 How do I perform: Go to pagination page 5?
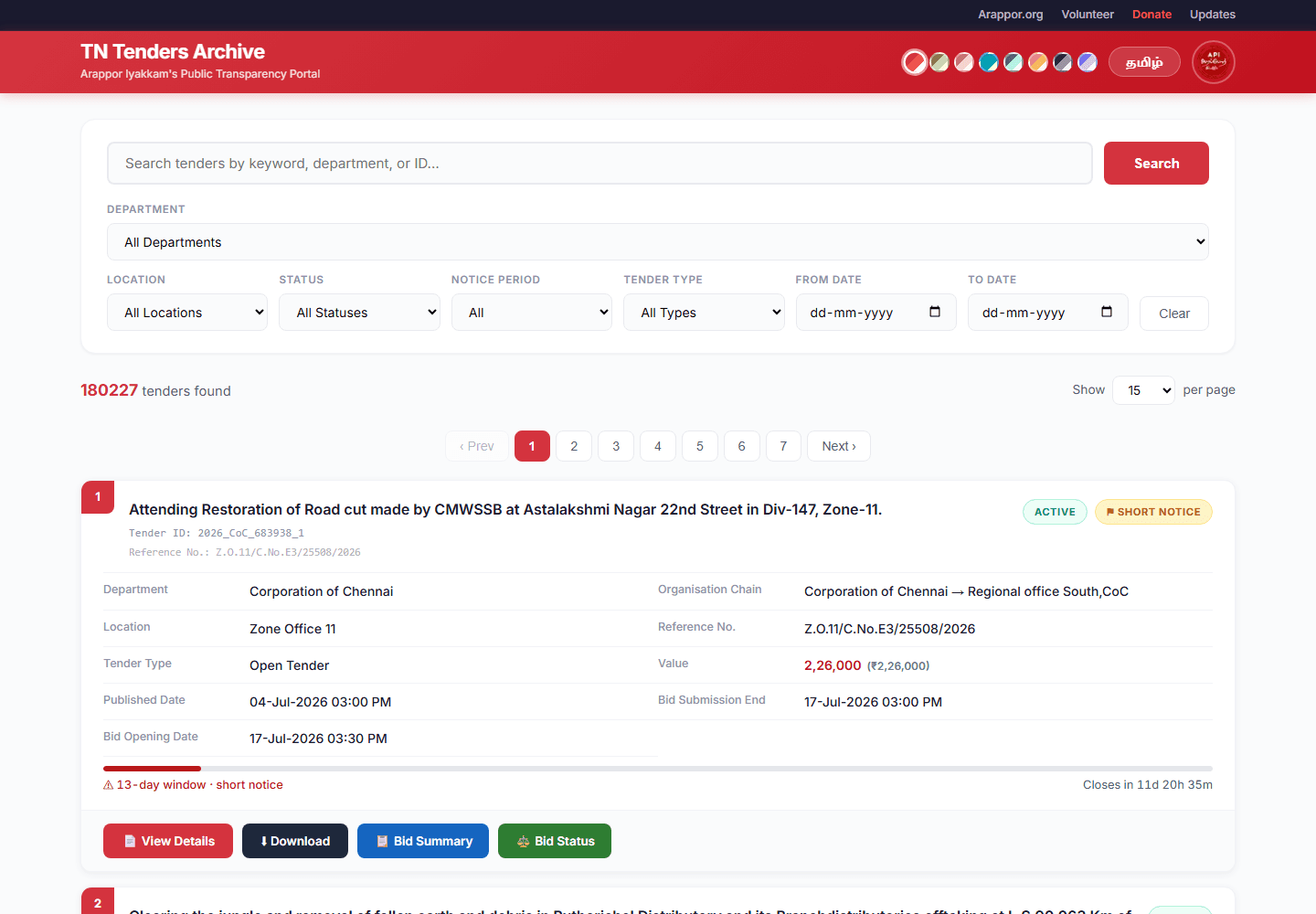[700, 446]
